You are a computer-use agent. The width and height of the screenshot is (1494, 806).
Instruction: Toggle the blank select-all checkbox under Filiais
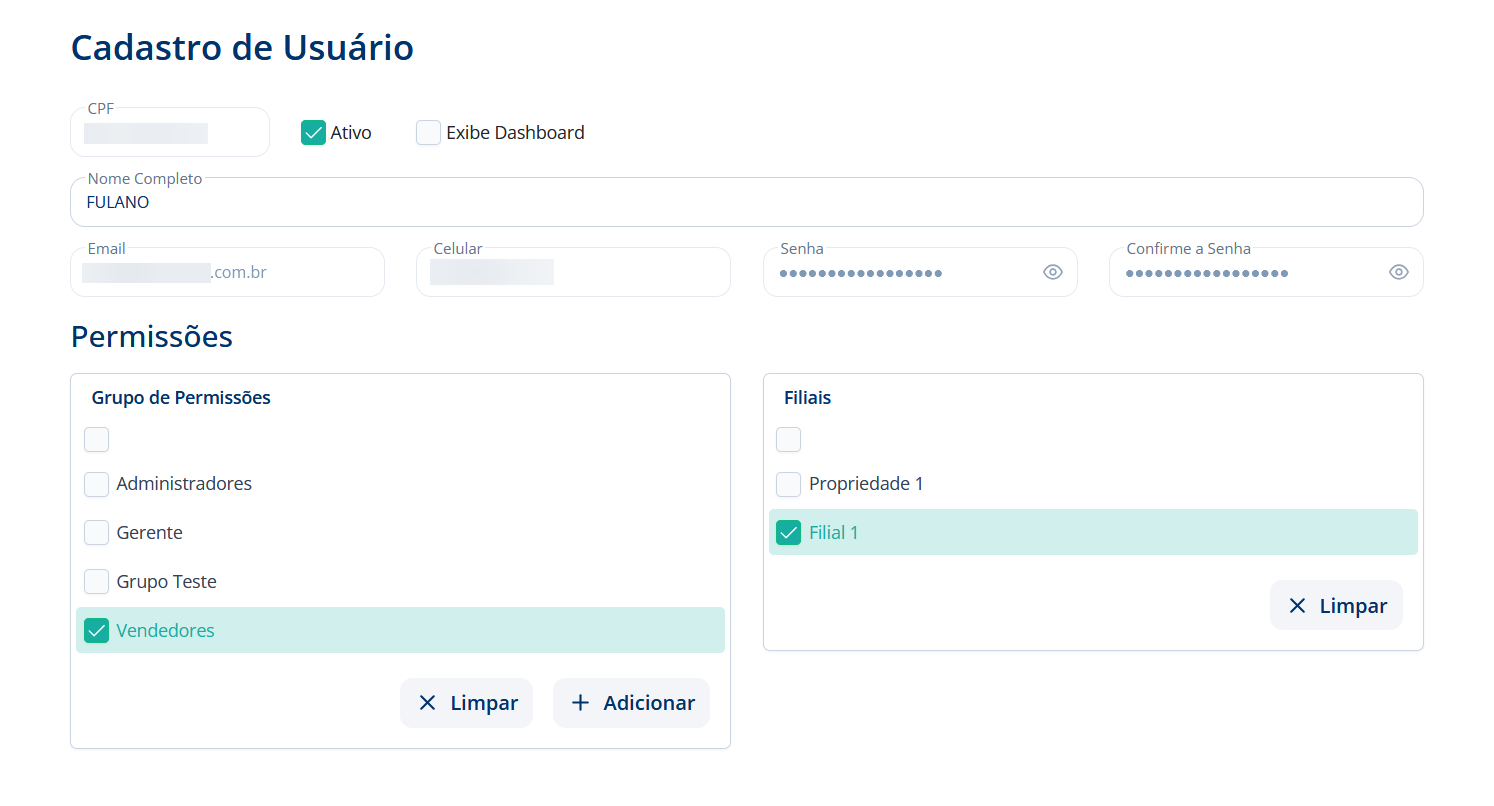pyautogui.click(x=789, y=440)
